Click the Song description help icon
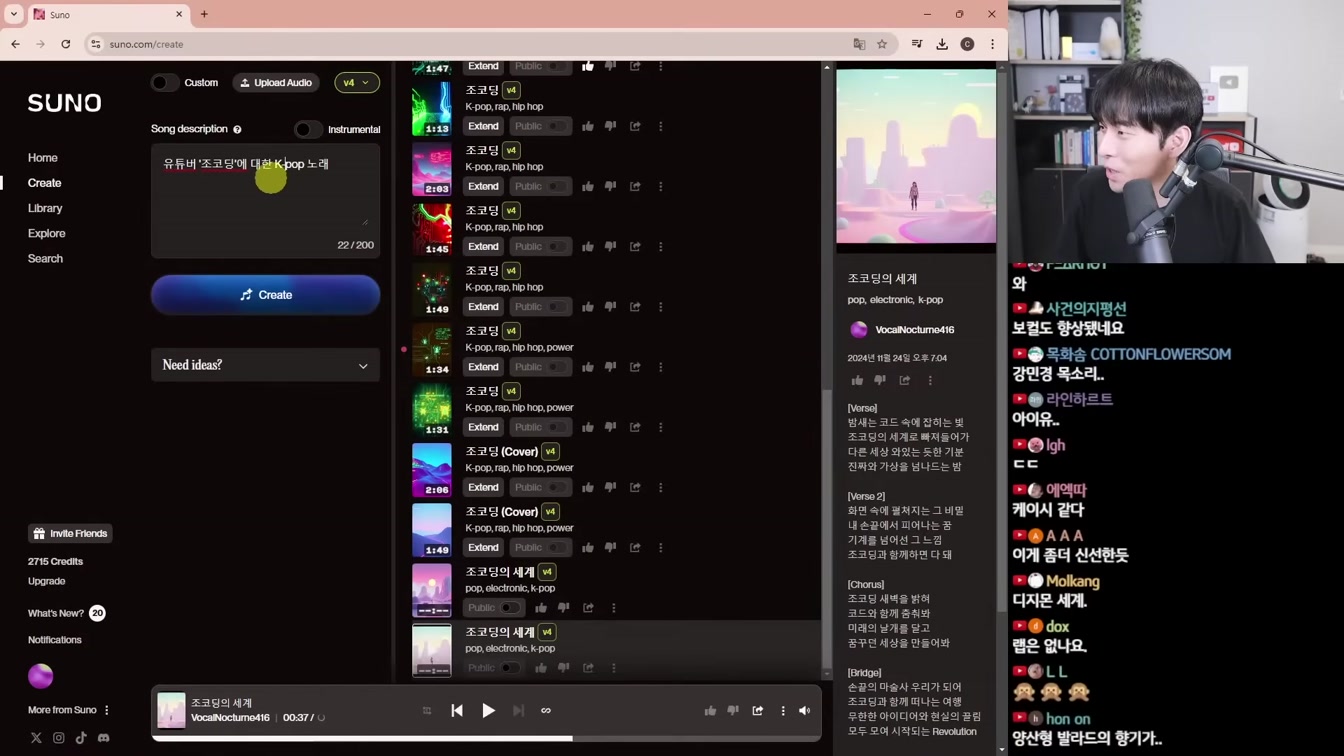Viewport: 1344px width, 756px height. pyautogui.click(x=237, y=130)
